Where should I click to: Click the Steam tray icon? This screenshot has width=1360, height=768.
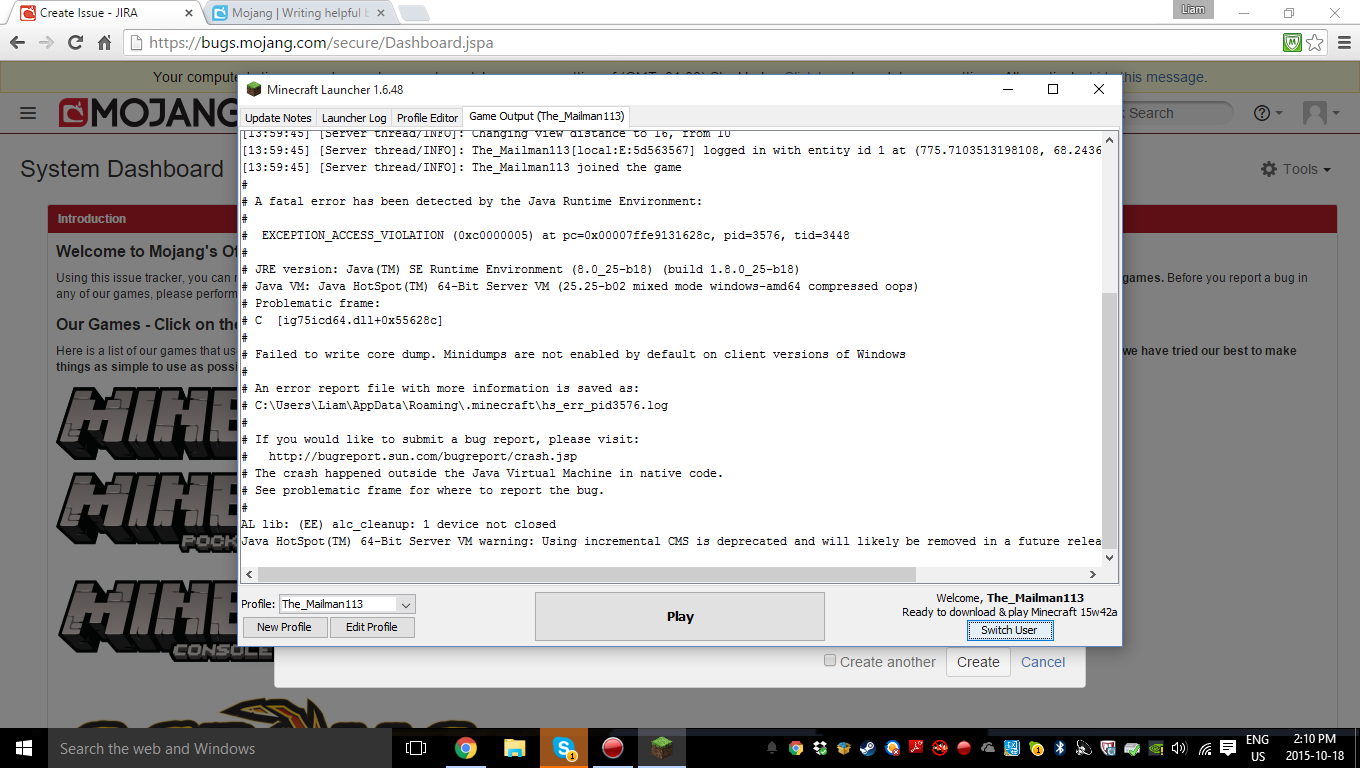point(867,748)
